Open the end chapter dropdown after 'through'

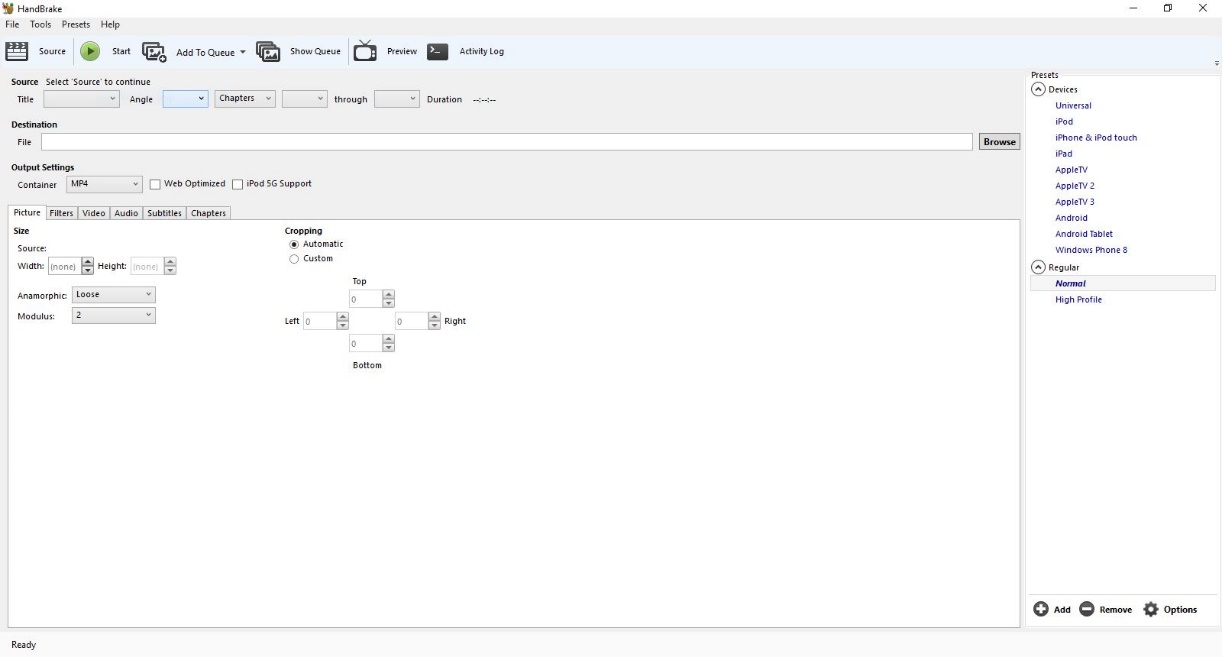tap(397, 99)
